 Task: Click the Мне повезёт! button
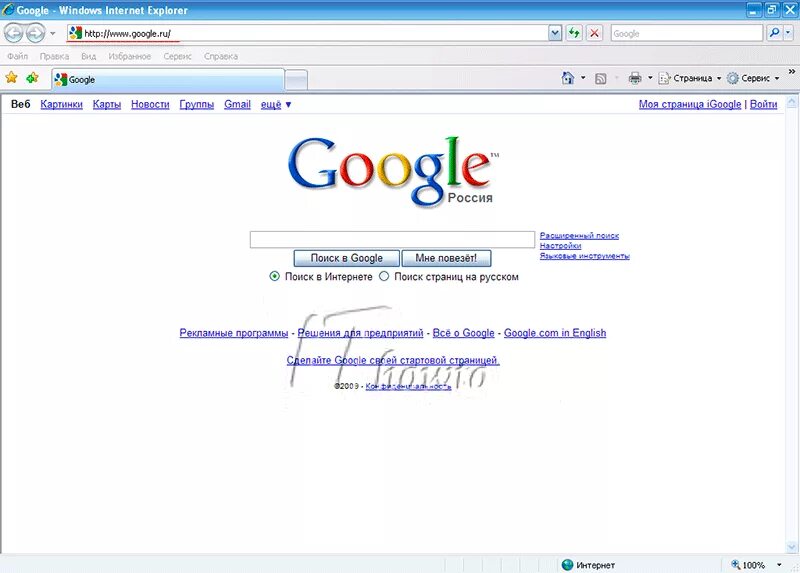click(x=446, y=258)
